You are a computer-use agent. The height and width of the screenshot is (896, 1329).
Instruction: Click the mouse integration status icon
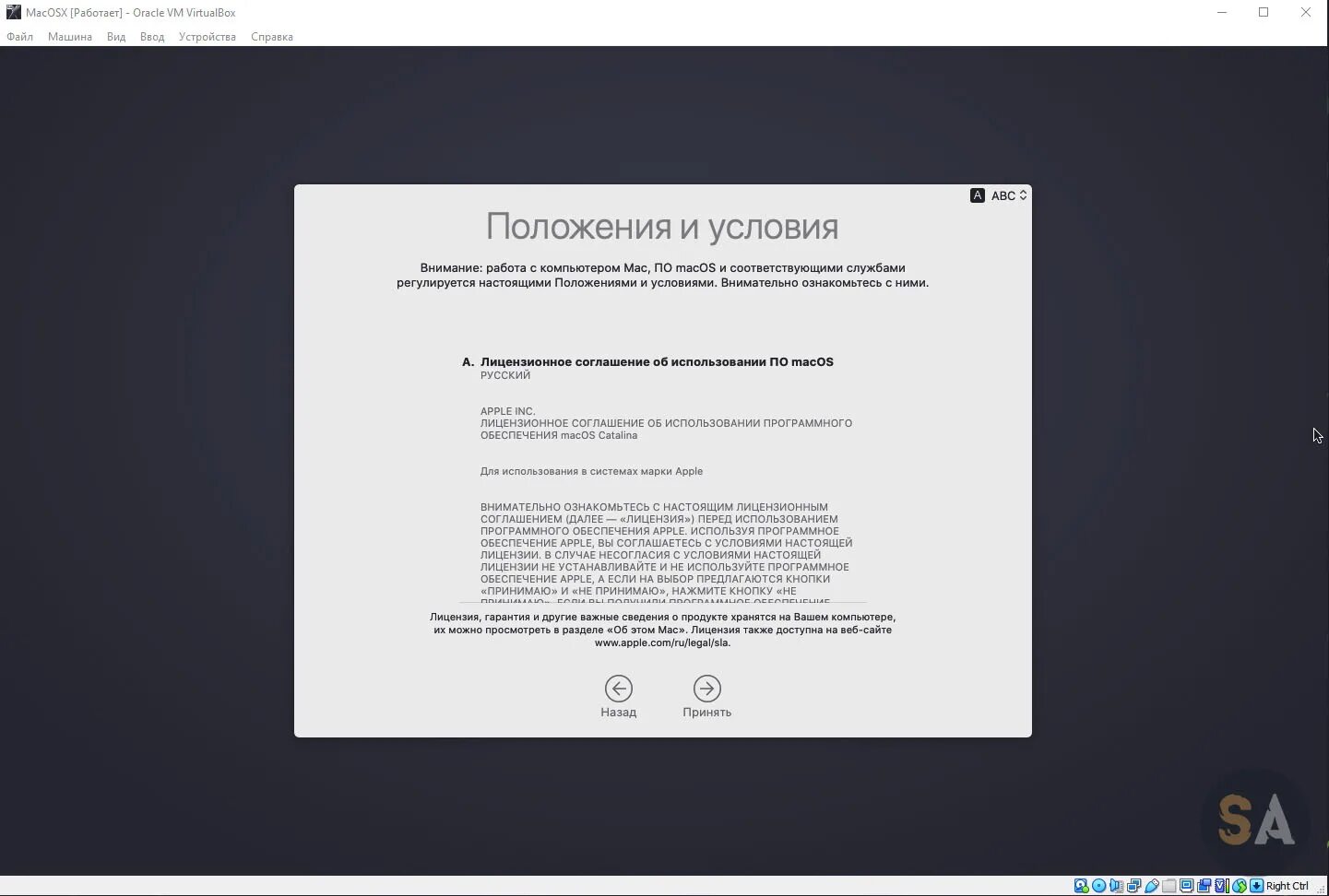tap(1240, 886)
